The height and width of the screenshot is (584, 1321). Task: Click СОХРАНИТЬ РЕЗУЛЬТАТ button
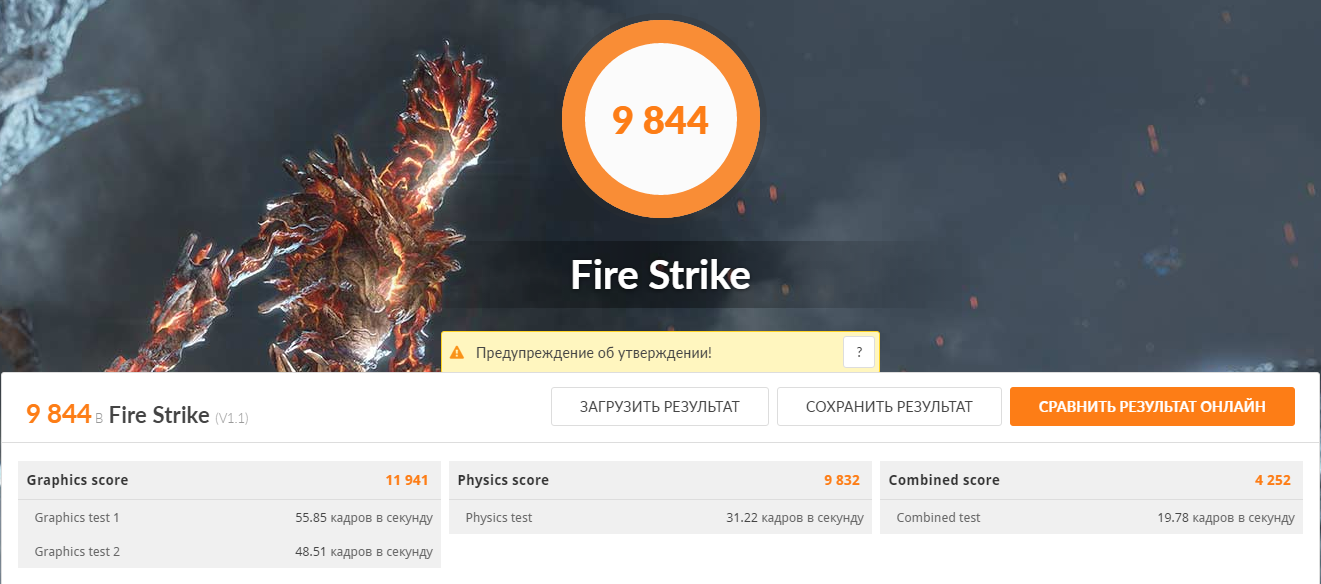(889, 407)
